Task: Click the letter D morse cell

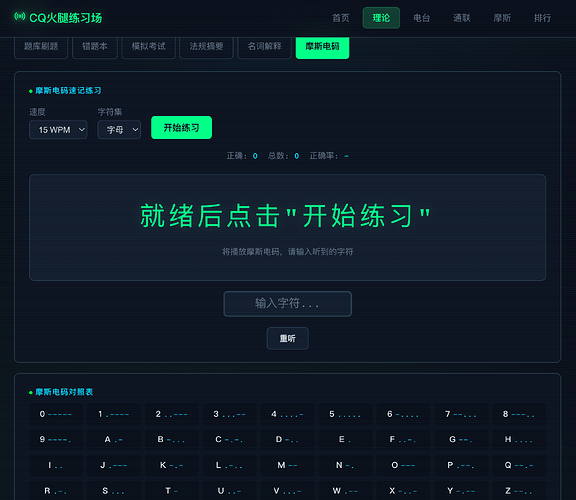Action: tap(287, 439)
